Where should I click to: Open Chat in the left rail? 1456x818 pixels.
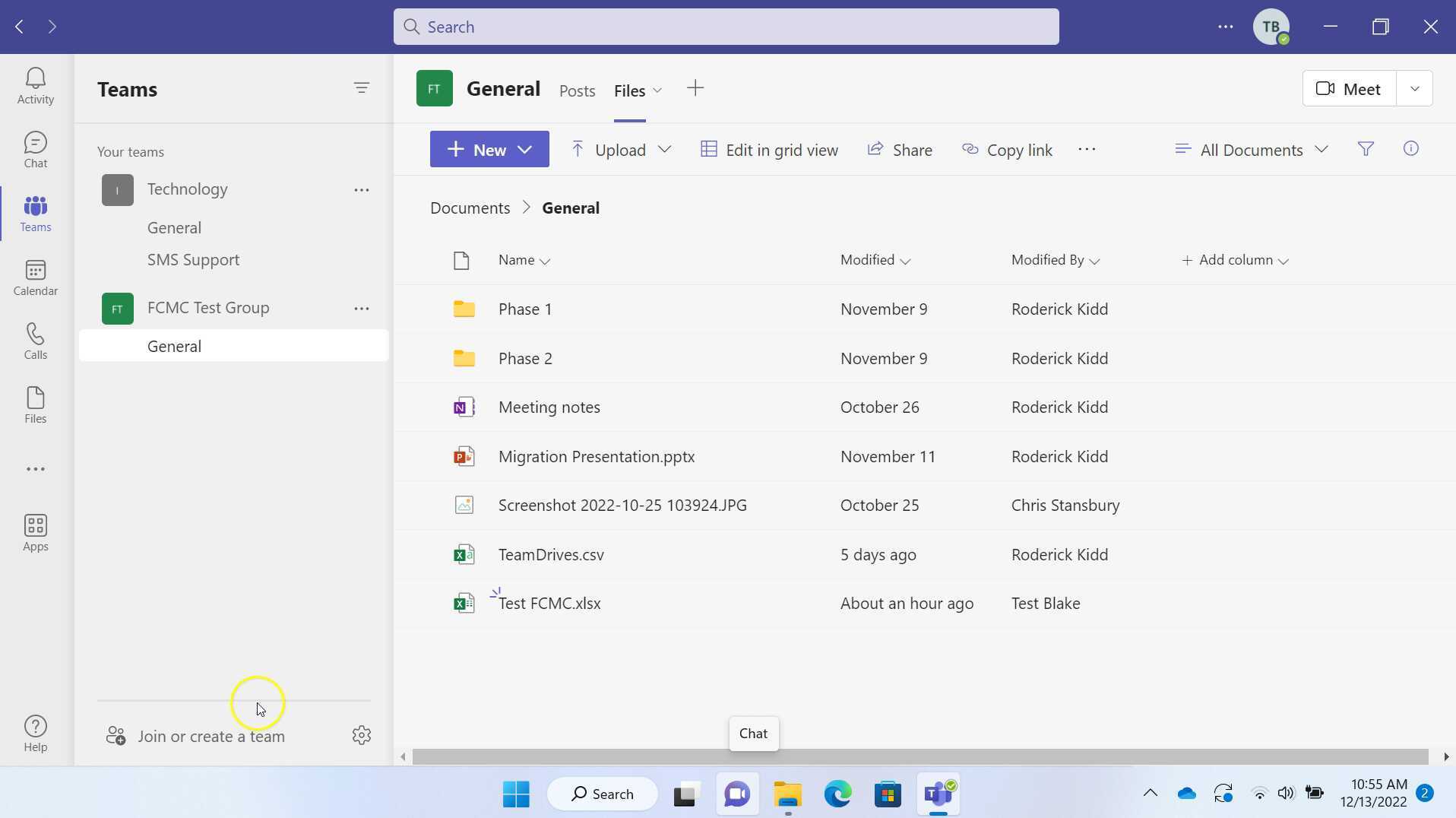[35, 149]
